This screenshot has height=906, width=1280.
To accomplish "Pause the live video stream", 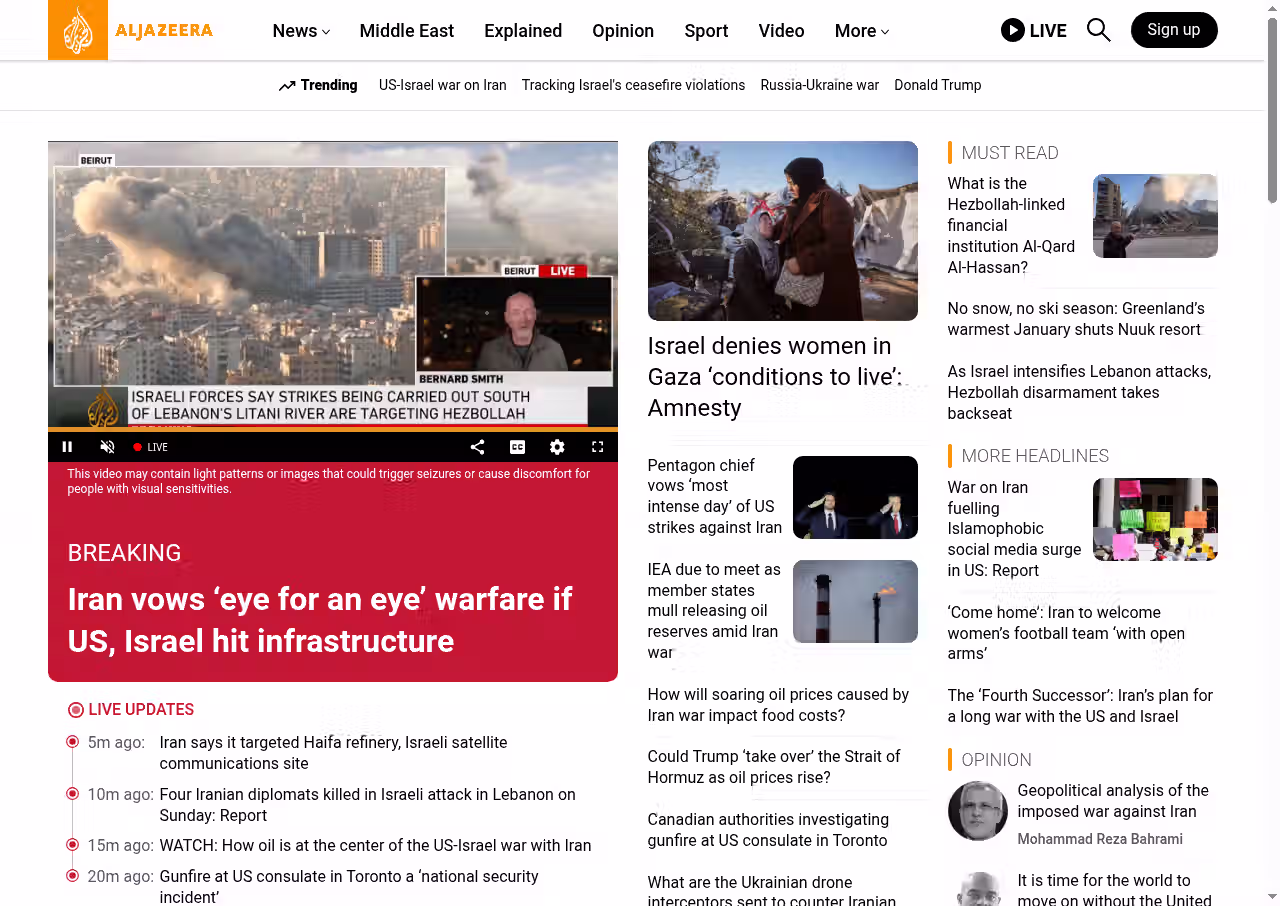I will click(68, 447).
